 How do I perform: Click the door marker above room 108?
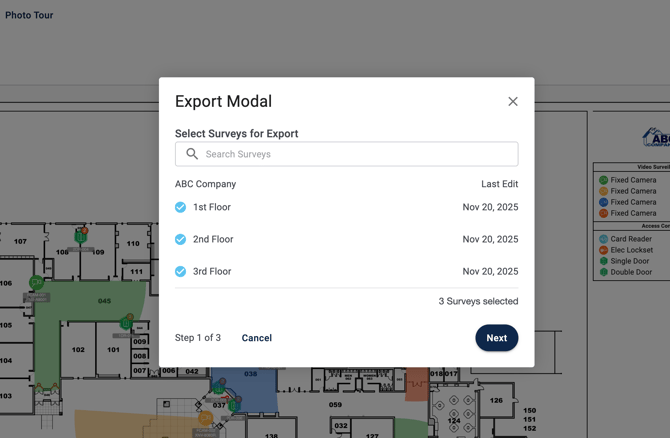(81, 236)
